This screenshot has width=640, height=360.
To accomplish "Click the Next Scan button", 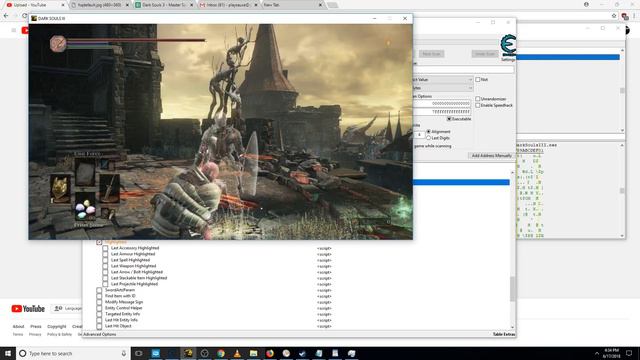I will click(x=431, y=54).
